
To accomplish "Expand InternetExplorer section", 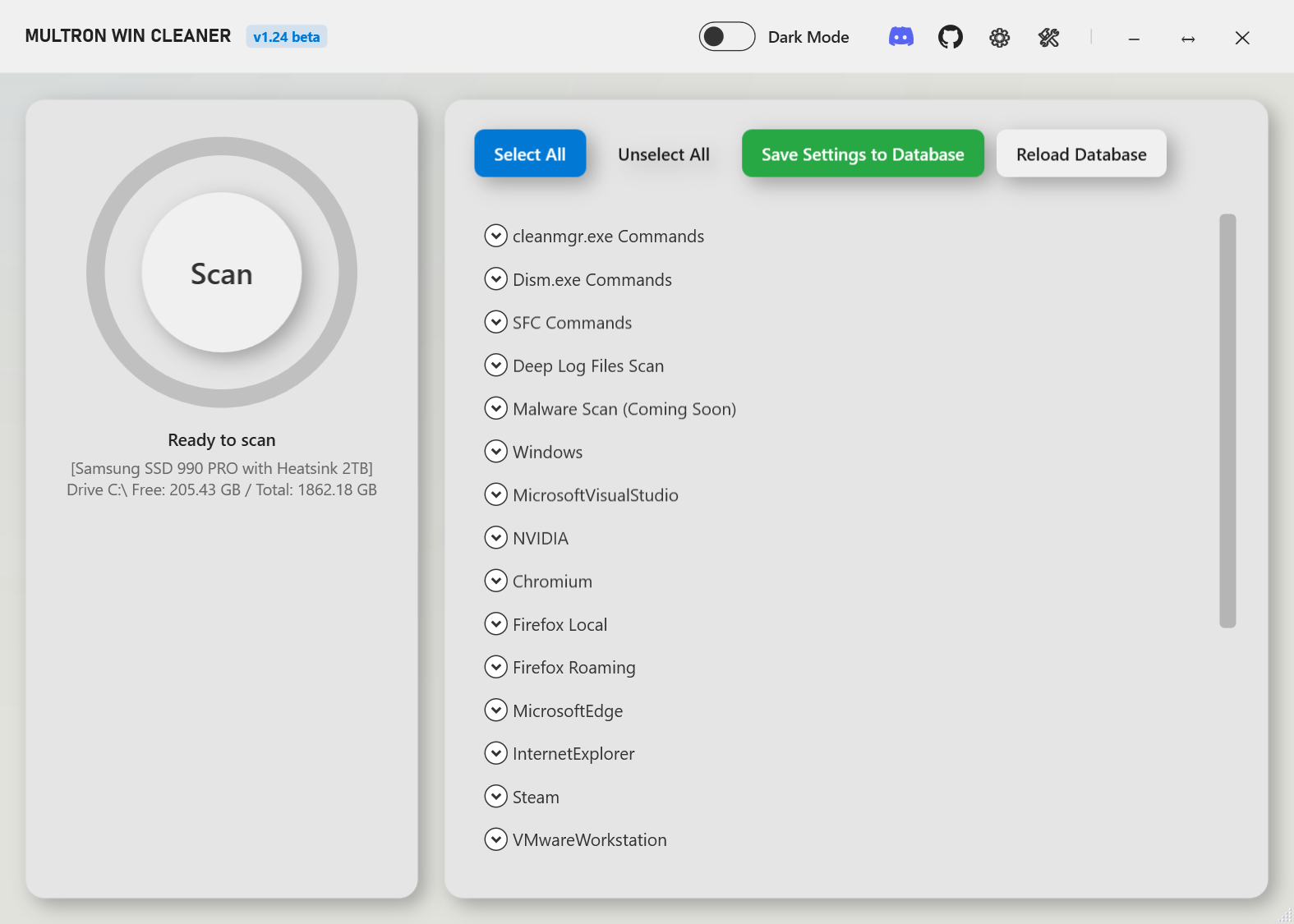I will click(495, 753).
